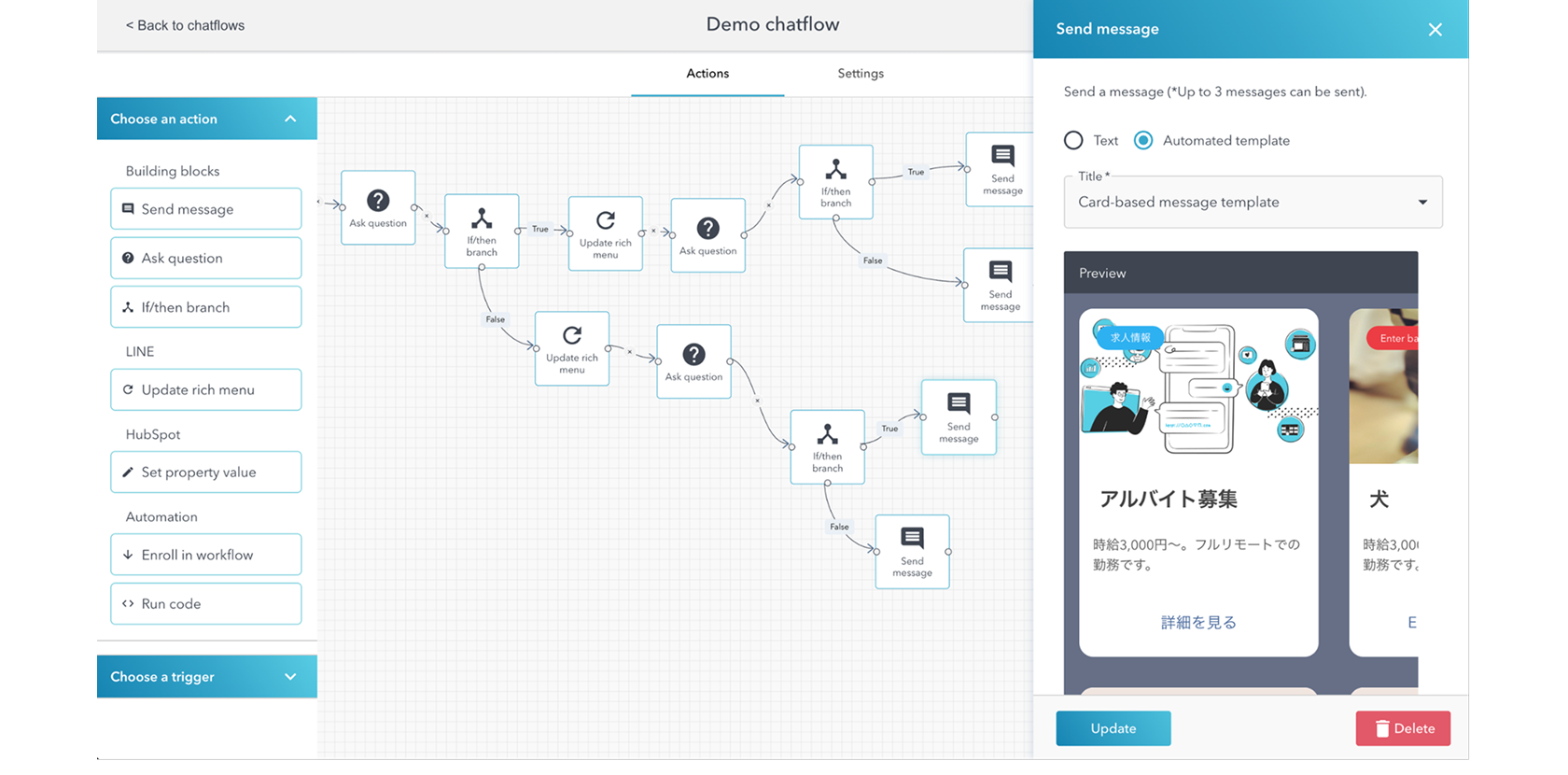Screen dimensions: 1568x775
Task: Expand the Choose a trigger section
Action: (x=290, y=677)
